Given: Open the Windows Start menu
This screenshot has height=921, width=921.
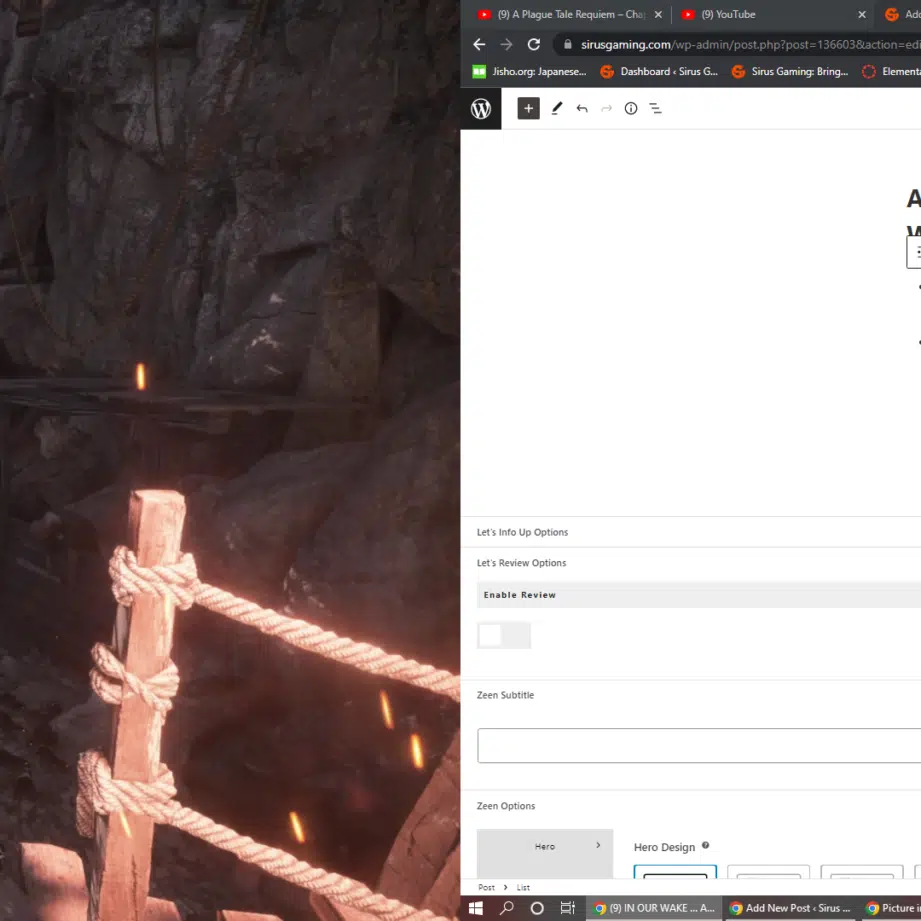Looking at the screenshot, I should coord(476,909).
